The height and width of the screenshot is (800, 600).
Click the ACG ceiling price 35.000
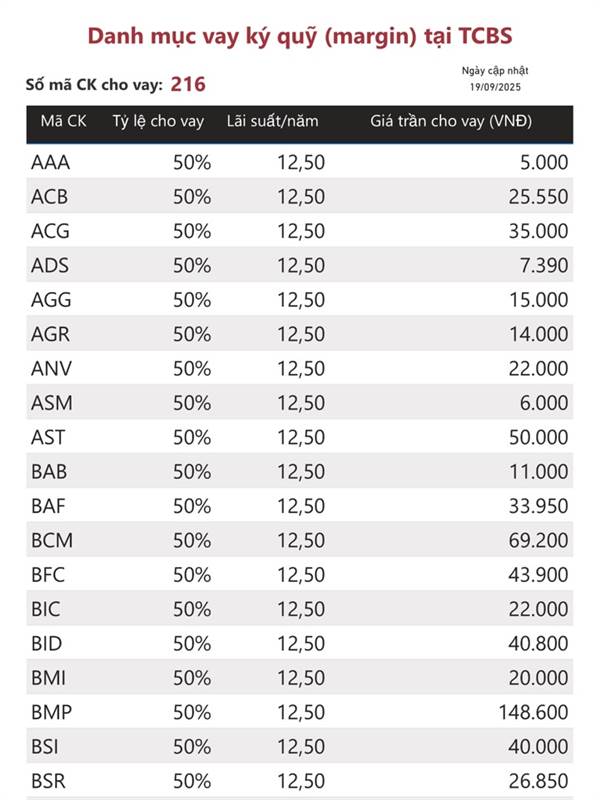(x=538, y=231)
